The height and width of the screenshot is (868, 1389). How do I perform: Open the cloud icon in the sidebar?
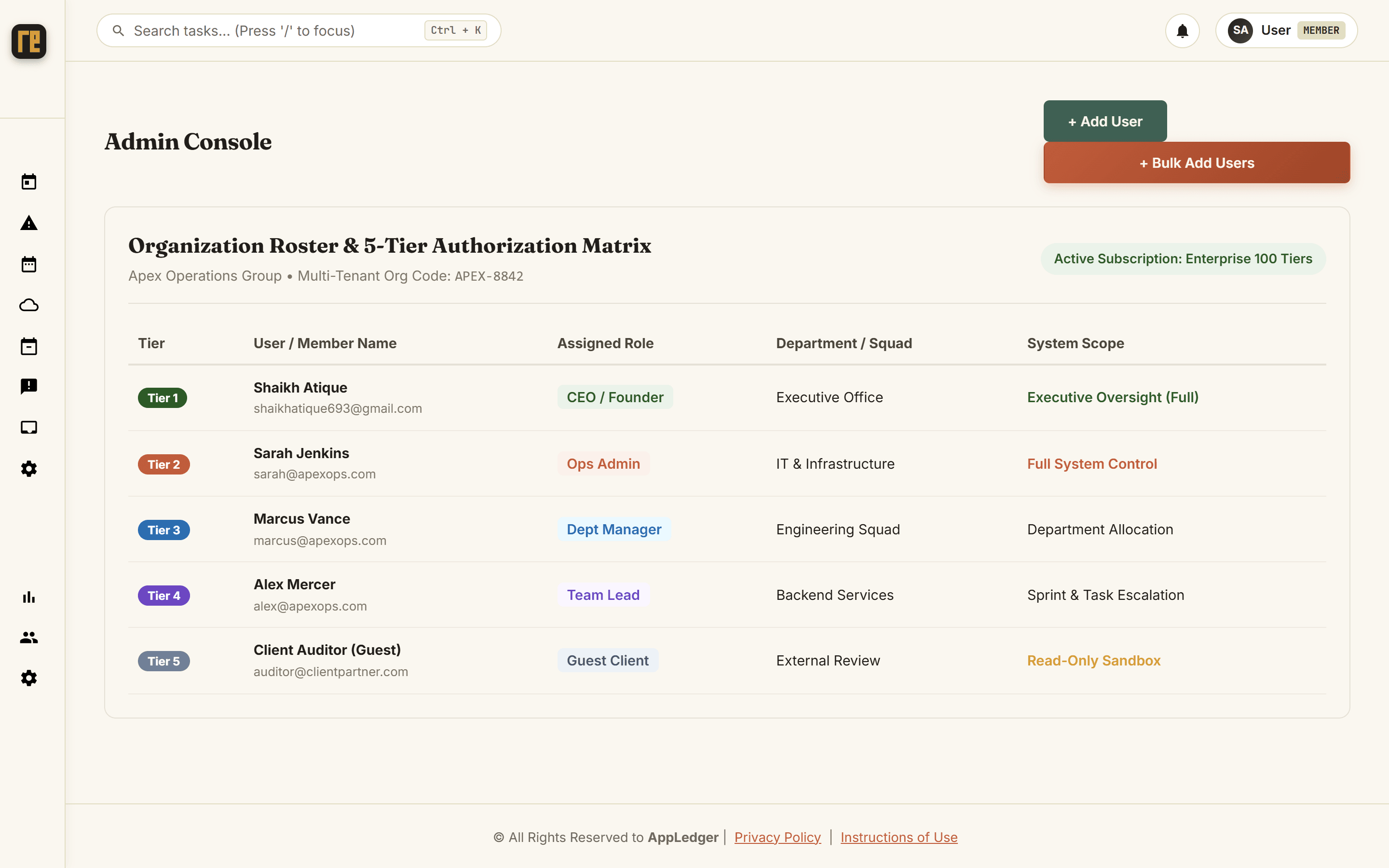coord(29,305)
